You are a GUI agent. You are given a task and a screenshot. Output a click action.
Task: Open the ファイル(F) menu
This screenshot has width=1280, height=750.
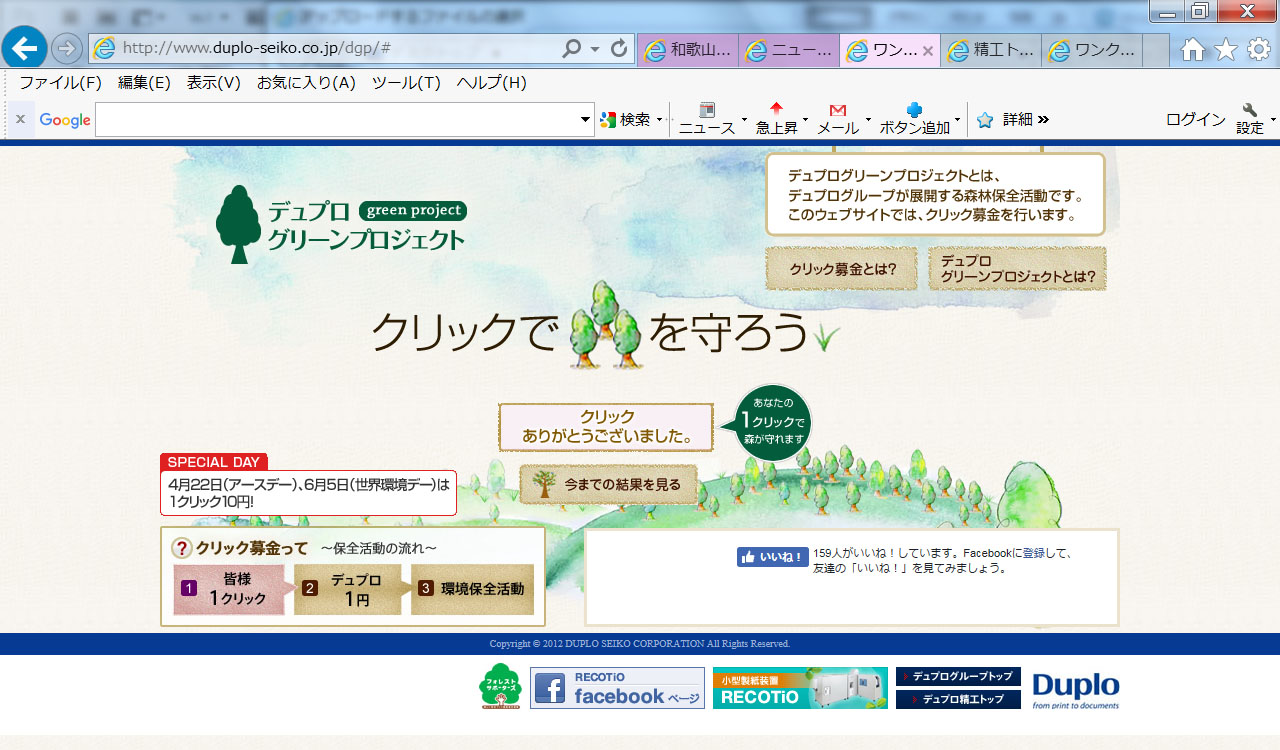61,83
